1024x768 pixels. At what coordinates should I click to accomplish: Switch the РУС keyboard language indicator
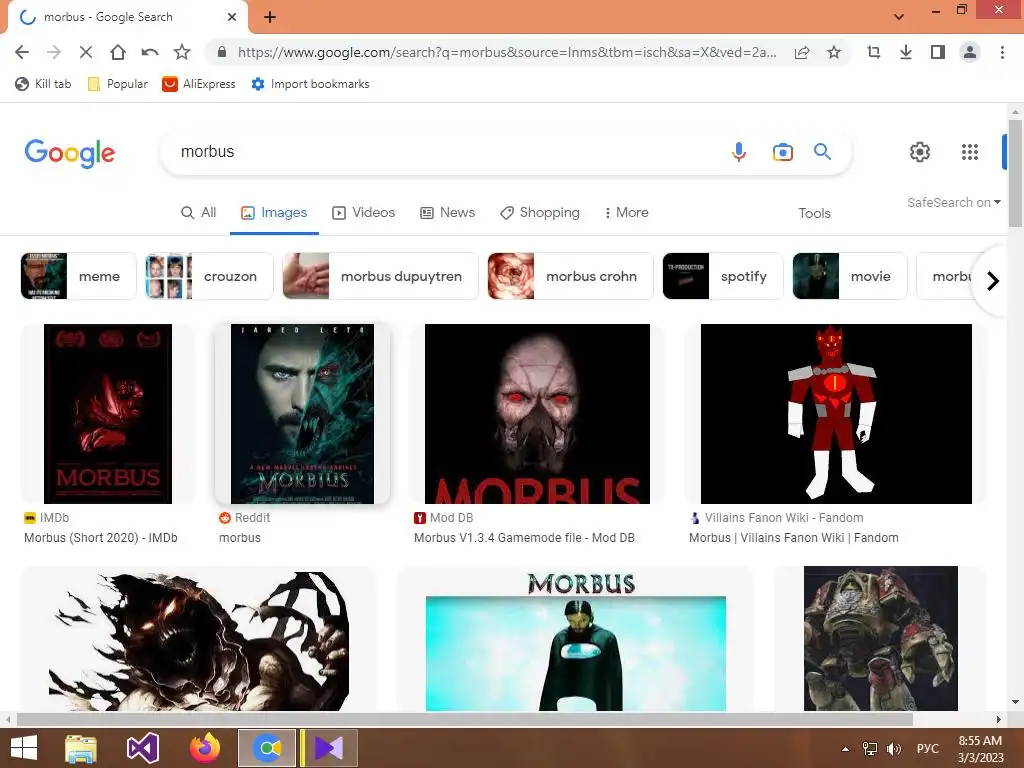click(927, 748)
